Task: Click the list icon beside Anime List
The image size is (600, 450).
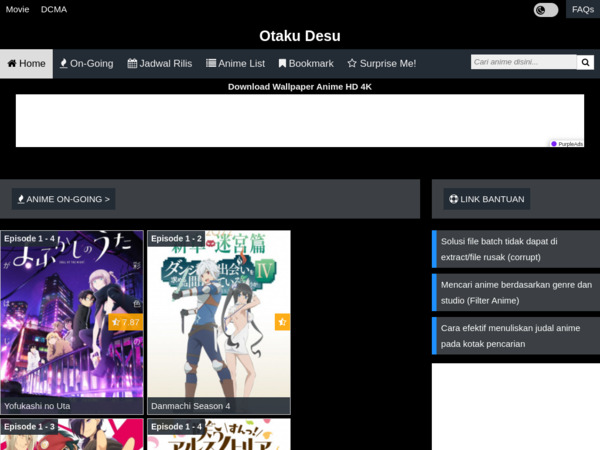Action: pos(211,63)
